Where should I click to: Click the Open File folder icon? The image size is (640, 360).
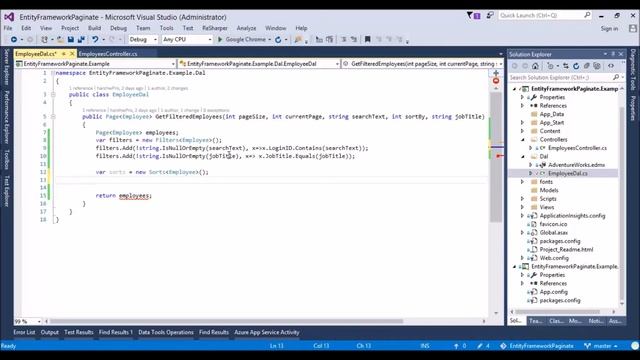60,40
